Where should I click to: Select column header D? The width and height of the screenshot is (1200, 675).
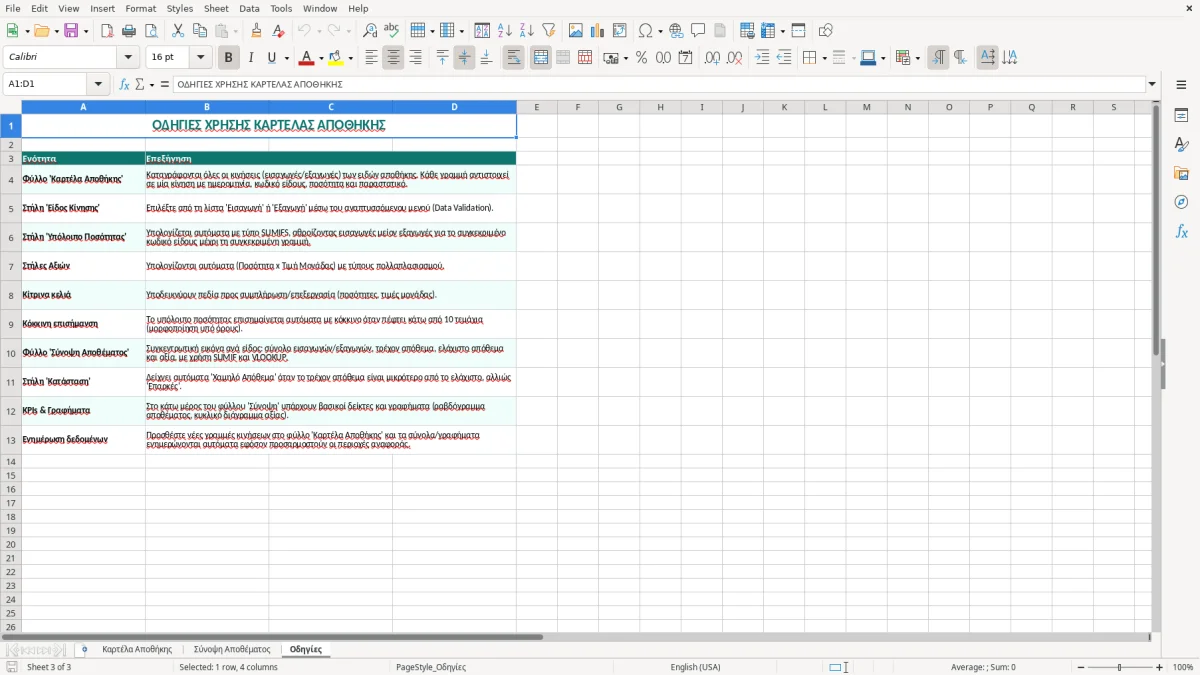[454, 107]
